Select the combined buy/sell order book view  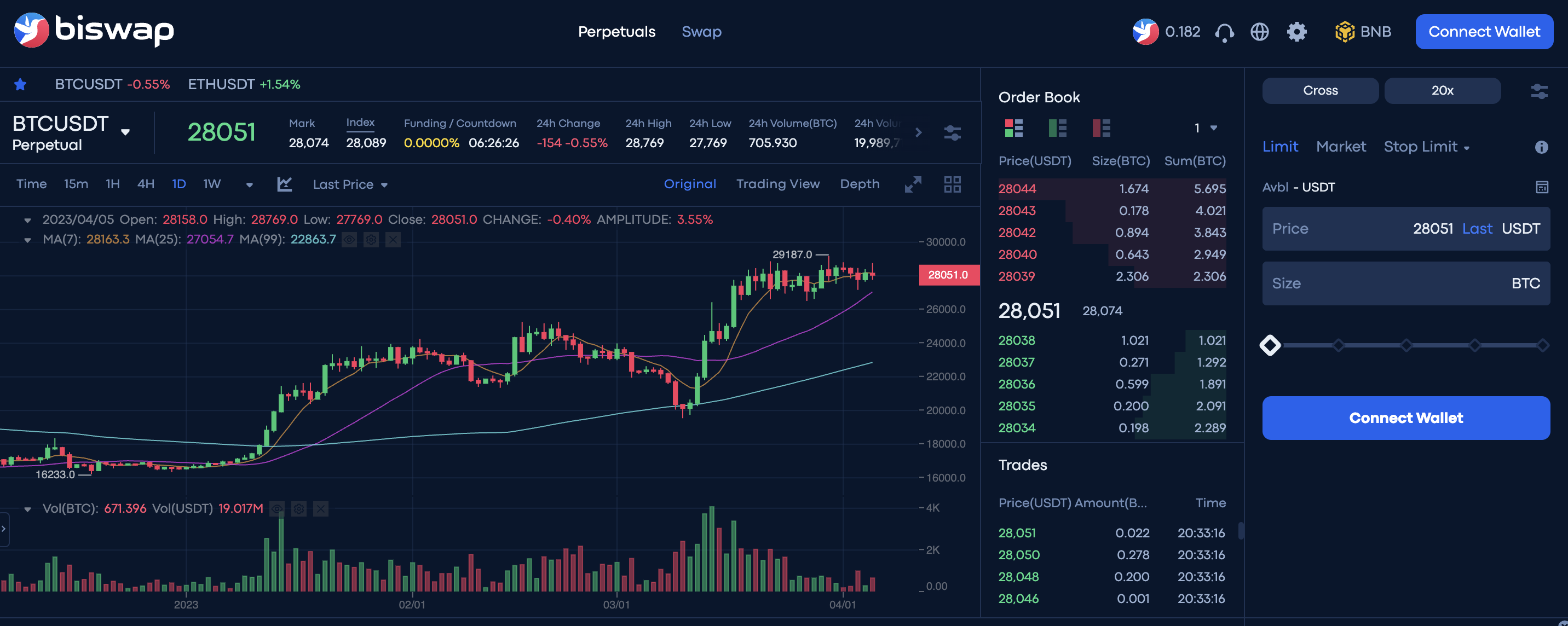tap(1013, 129)
